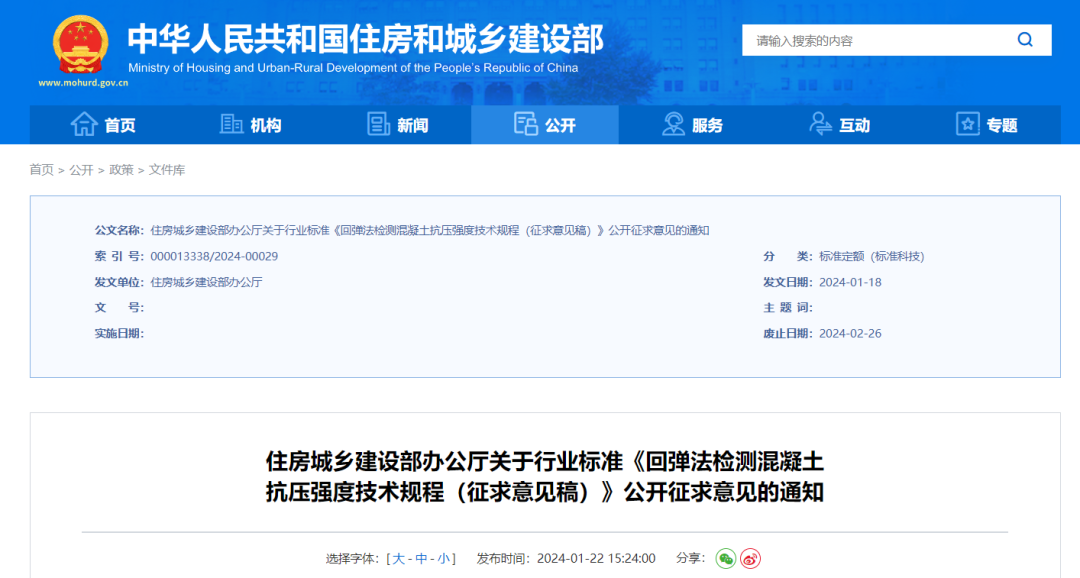This screenshot has height=578, width=1080.
Task: Click the 公开 disclosure icon
Action: pyautogui.click(x=524, y=124)
